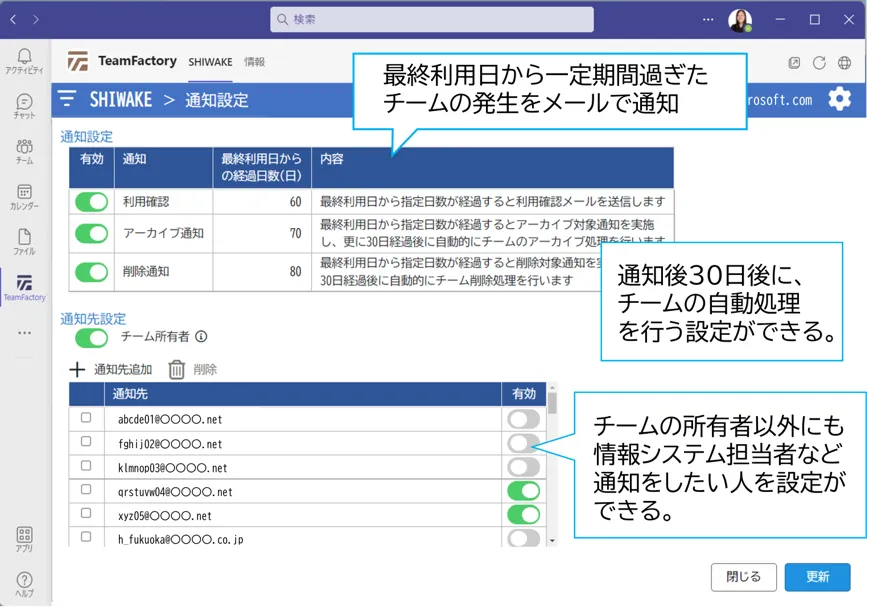Image resolution: width=882 pixels, height=608 pixels.
Task: Open the Activity feed in sidebar
Action: (x=24, y=60)
